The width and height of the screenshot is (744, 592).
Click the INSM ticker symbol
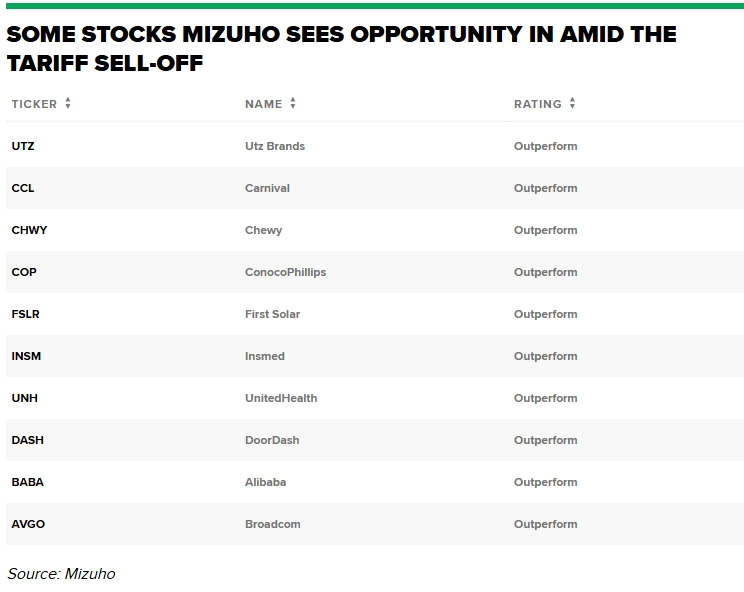click(26, 356)
